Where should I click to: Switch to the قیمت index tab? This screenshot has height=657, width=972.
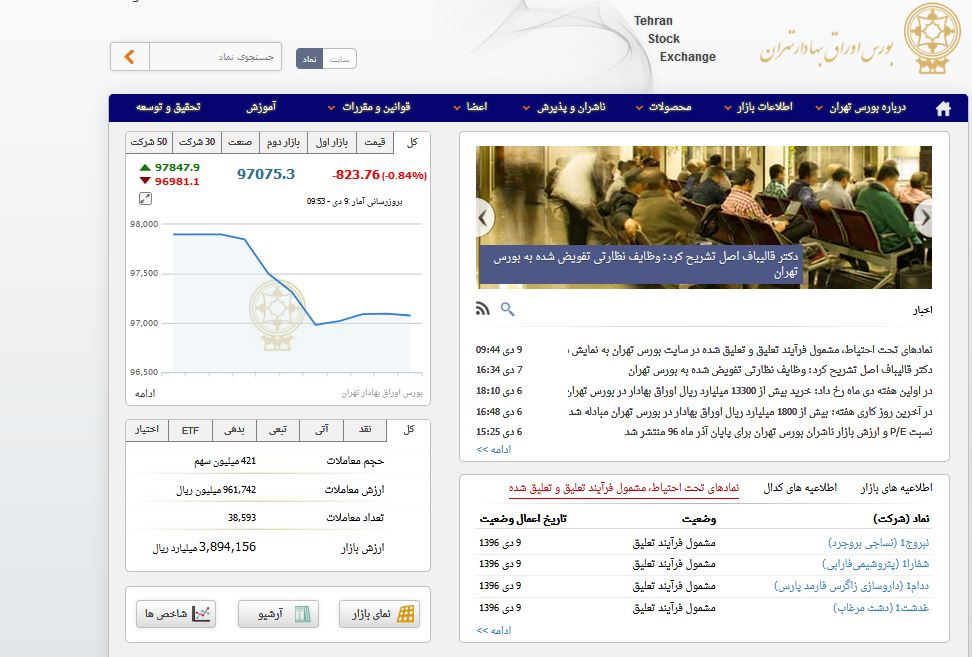[x=374, y=143]
